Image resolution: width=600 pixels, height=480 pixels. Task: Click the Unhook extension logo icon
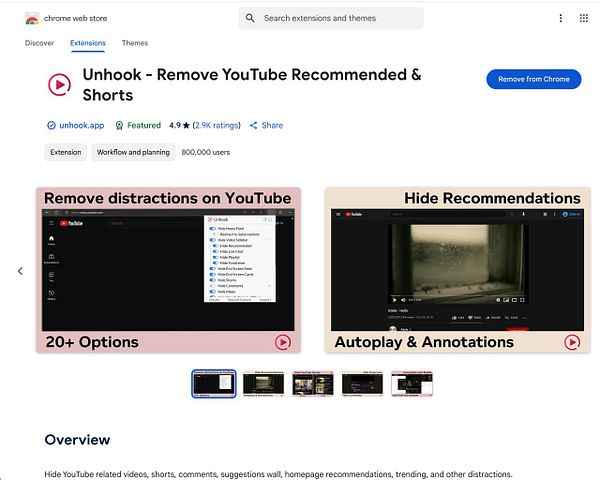59,85
